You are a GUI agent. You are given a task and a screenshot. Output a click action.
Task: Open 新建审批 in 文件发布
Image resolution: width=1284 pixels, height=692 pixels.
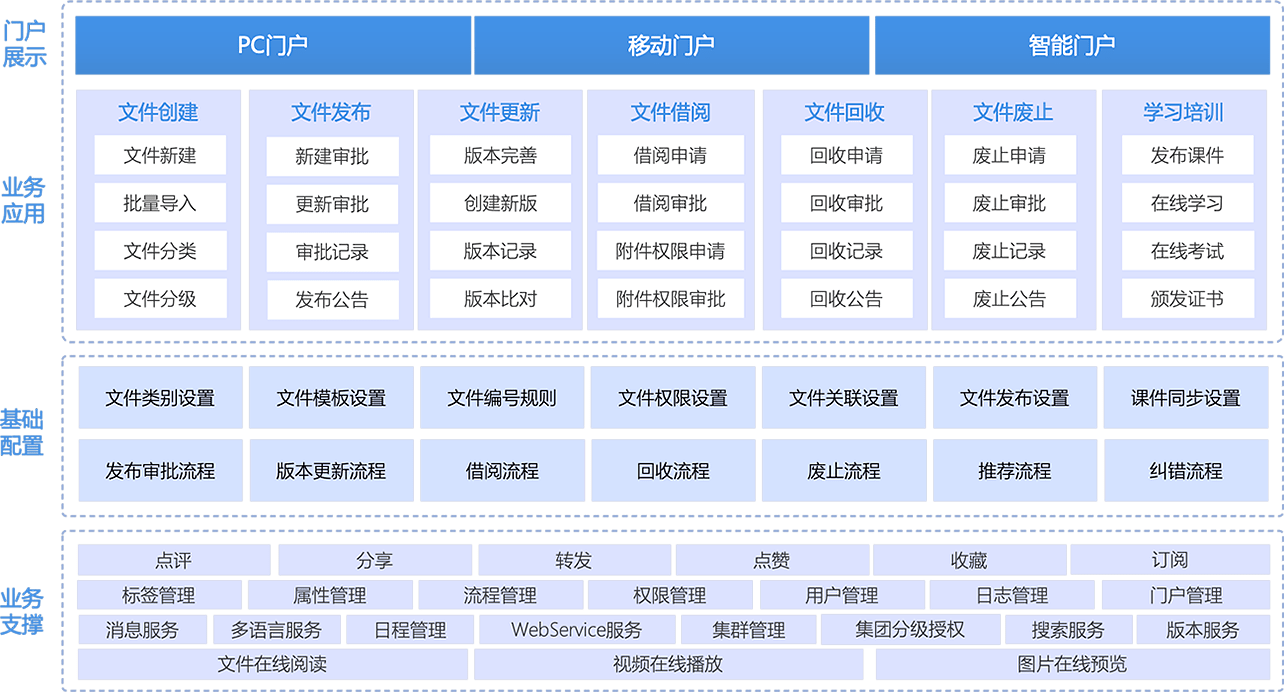(x=332, y=157)
